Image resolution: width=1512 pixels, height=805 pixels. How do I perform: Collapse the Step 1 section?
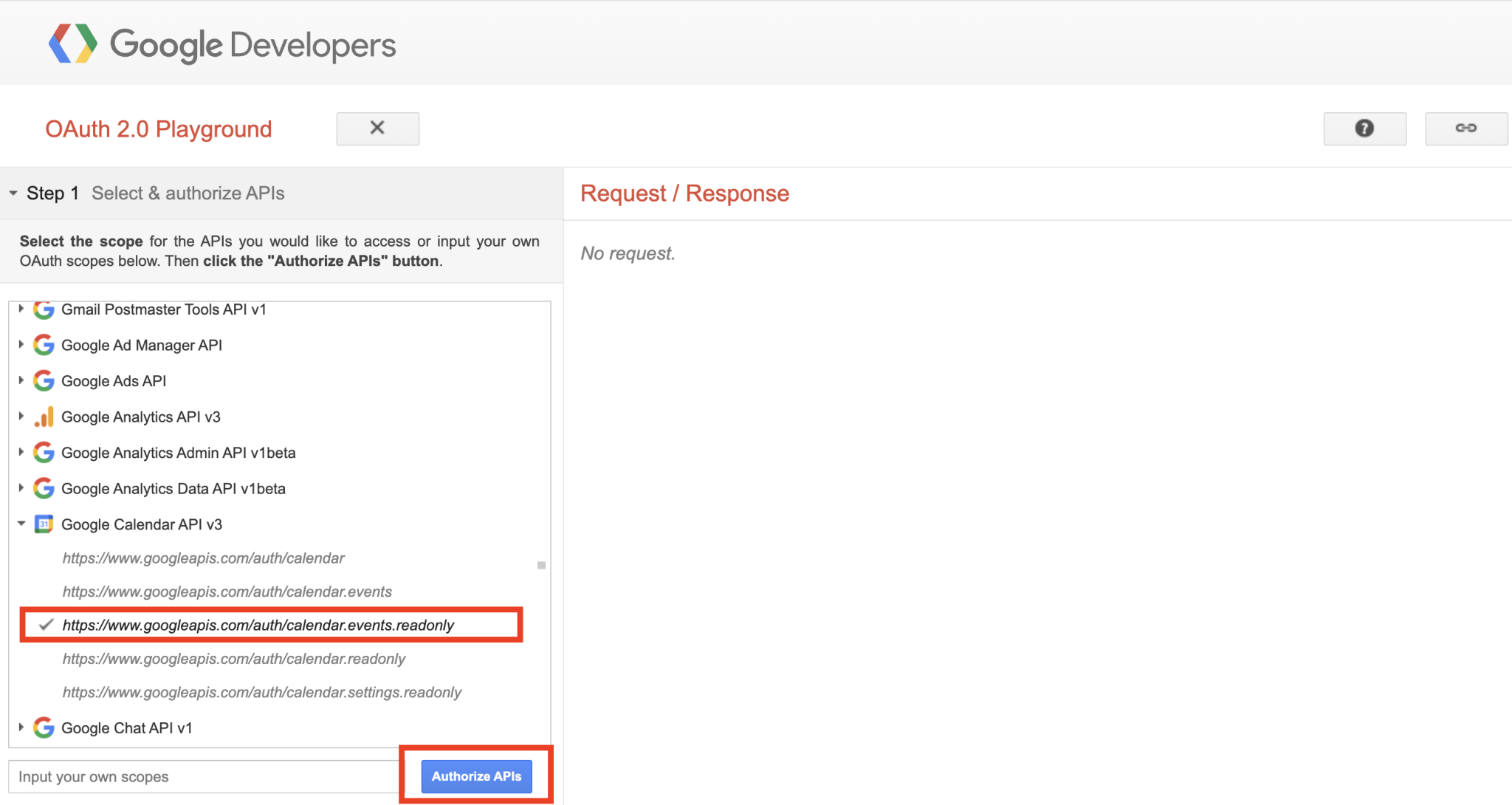click(x=12, y=193)
